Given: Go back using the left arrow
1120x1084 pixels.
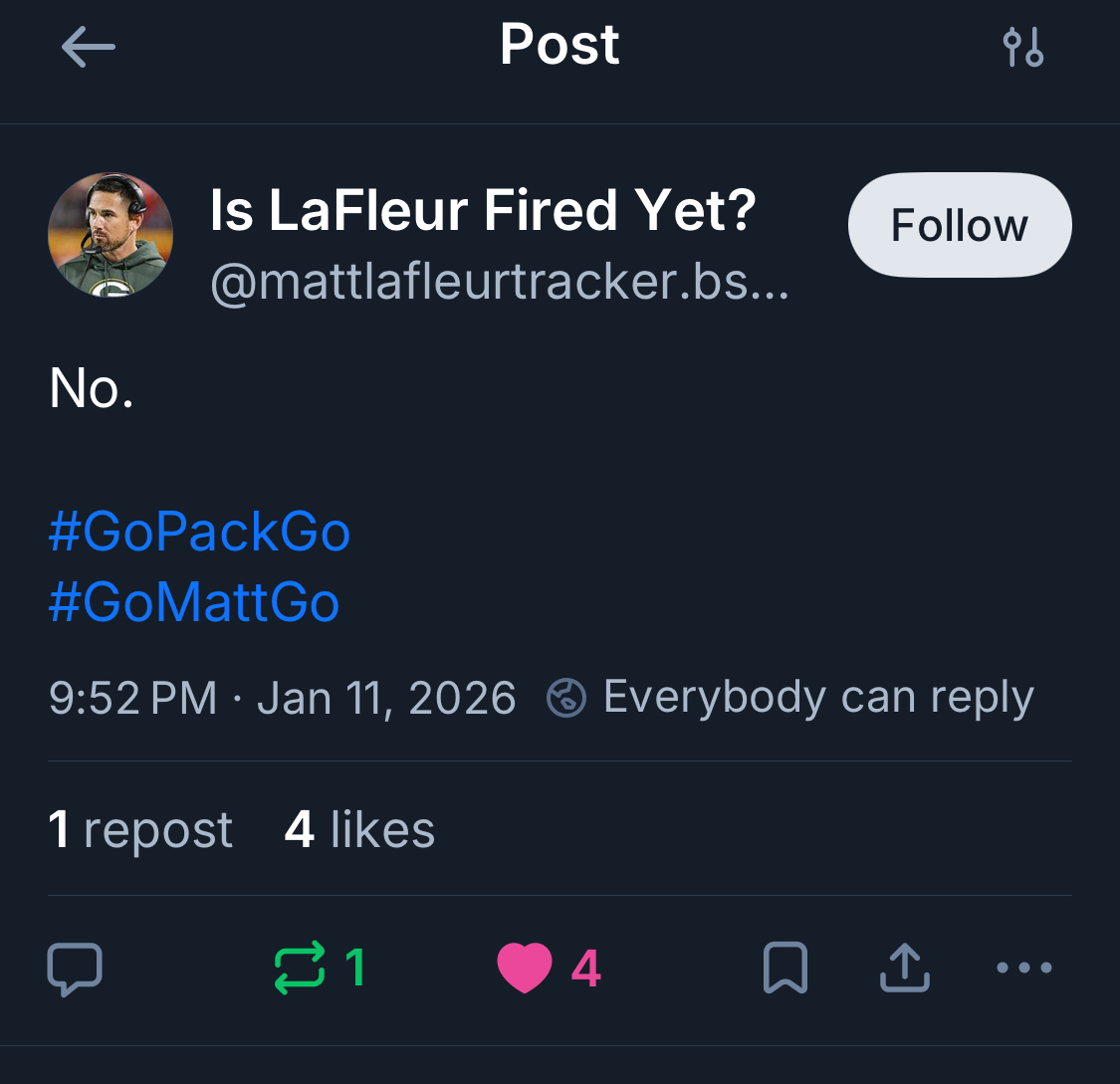Looking at the screenshot, I should [x=88, y=47].
